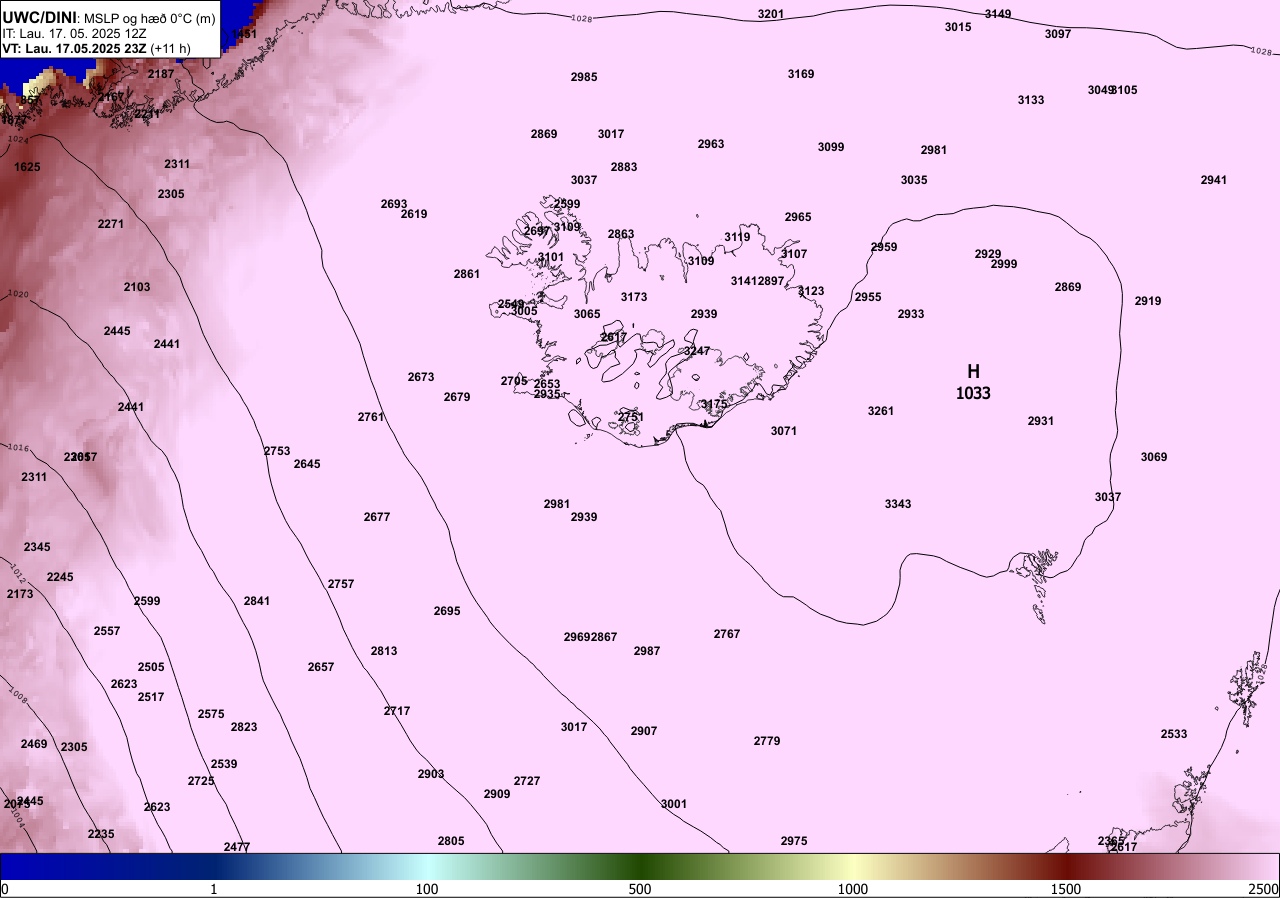Click the 2271 value over Greenland

(x=111, y=224)
